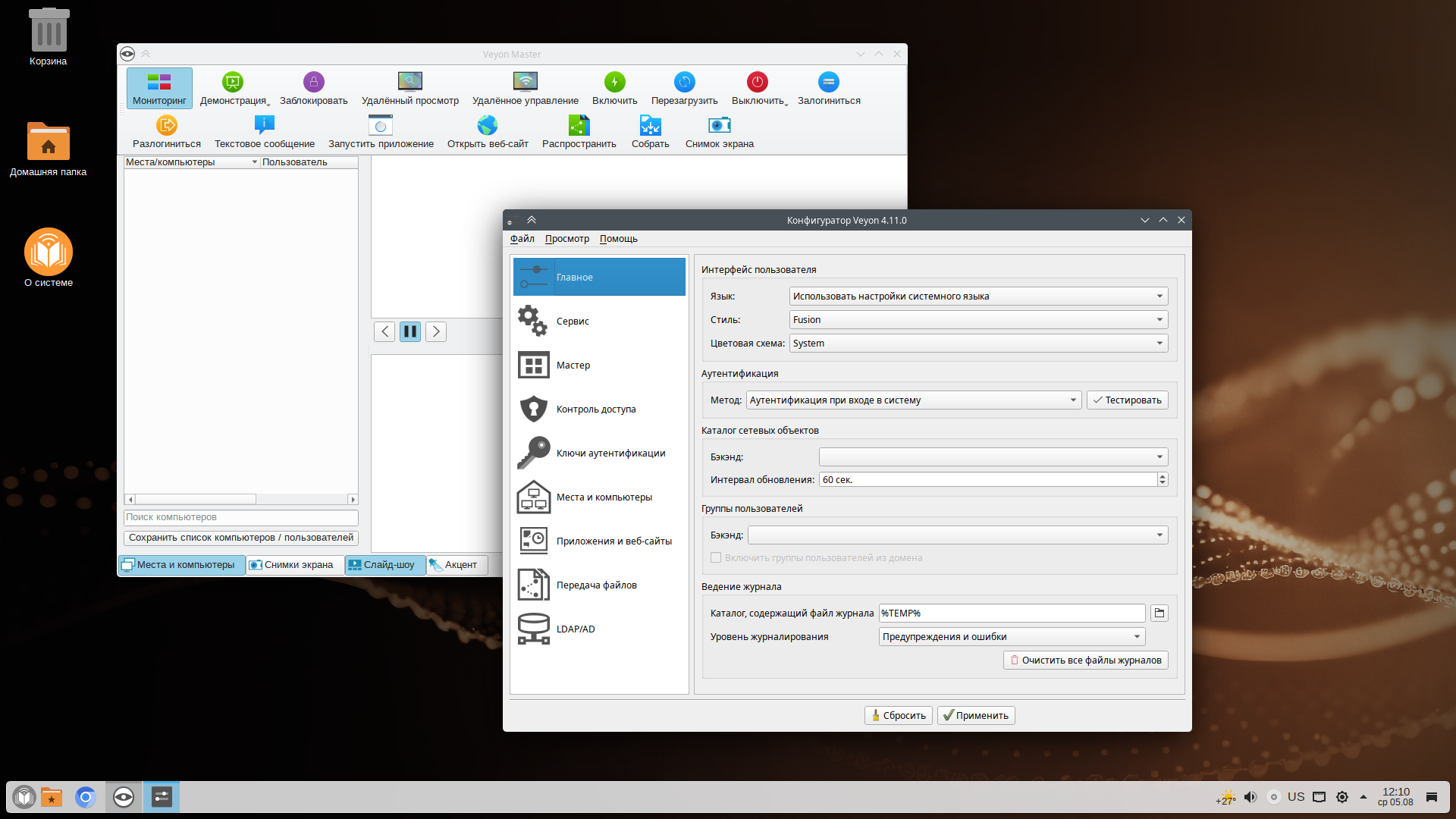The image size is (1456, 819).
Task: Click the Тестировать authentication button
Action: [x=1128, y=400]
